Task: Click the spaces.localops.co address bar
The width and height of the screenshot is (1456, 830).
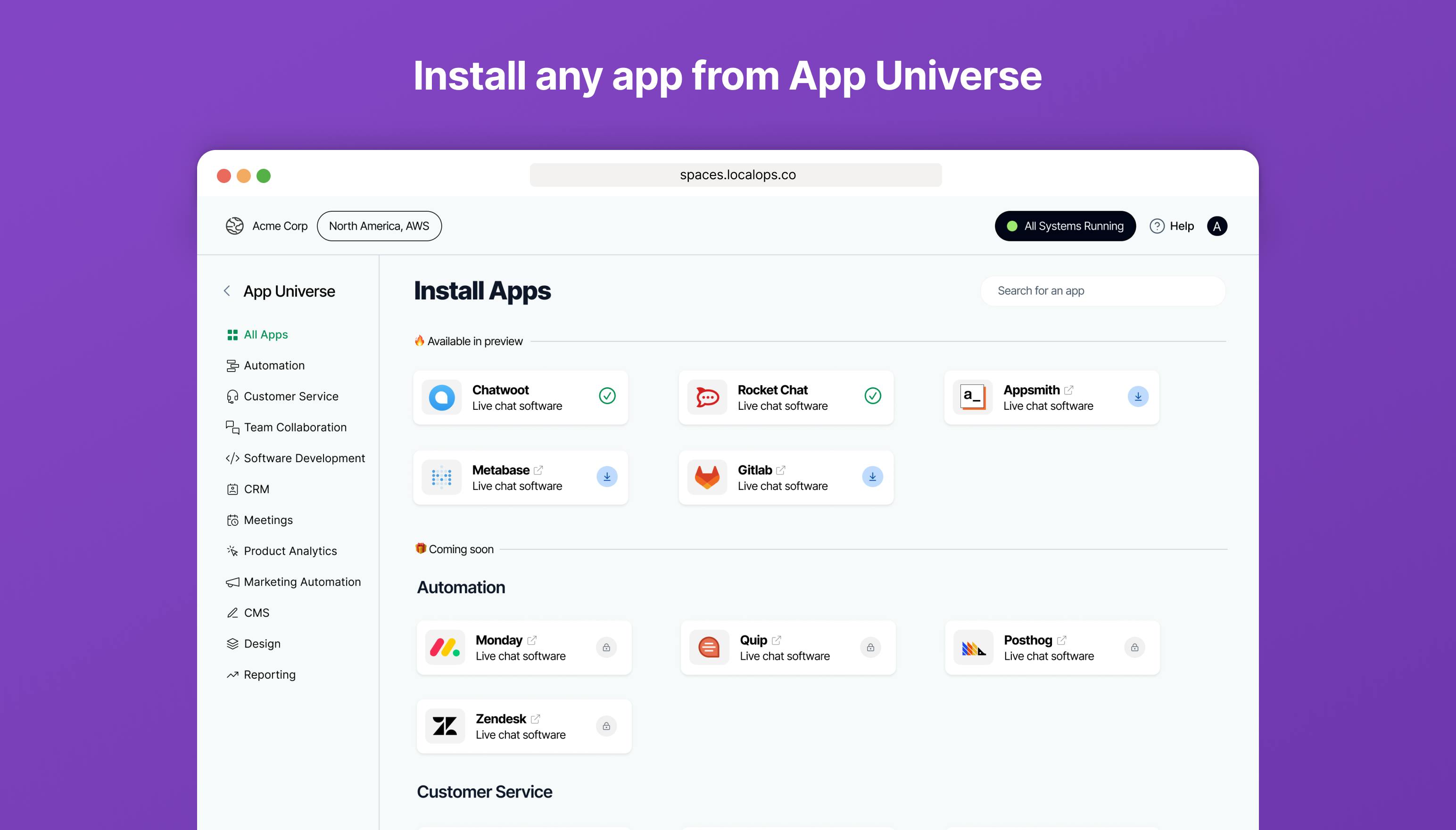Action: (736, 175)
